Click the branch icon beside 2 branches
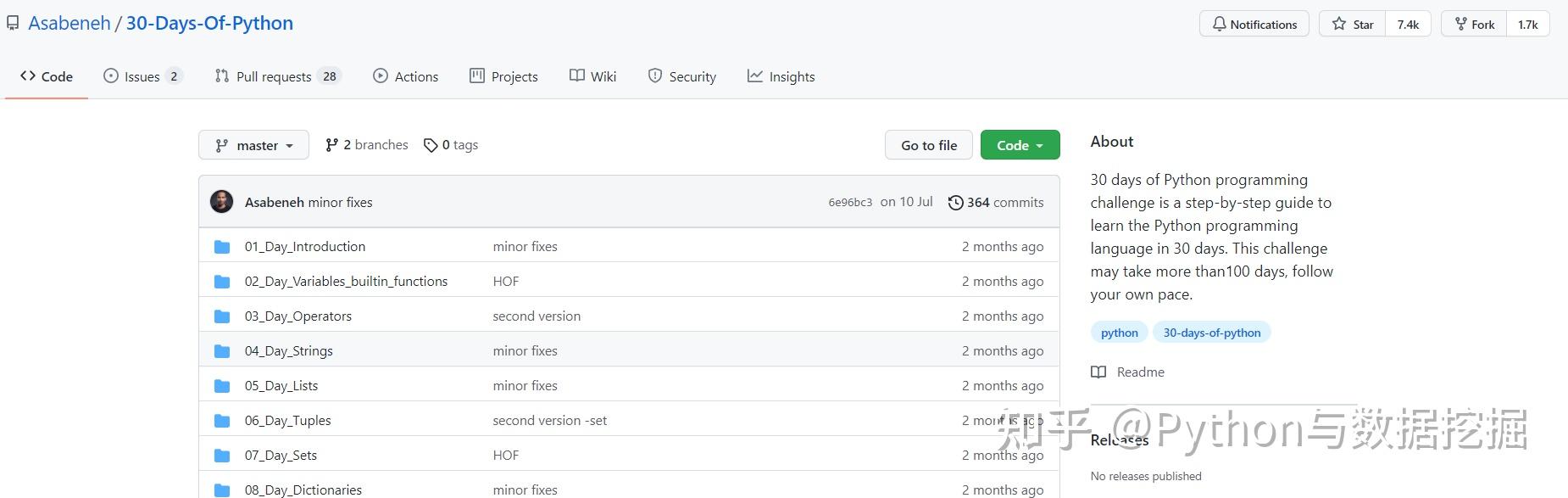 331,145
